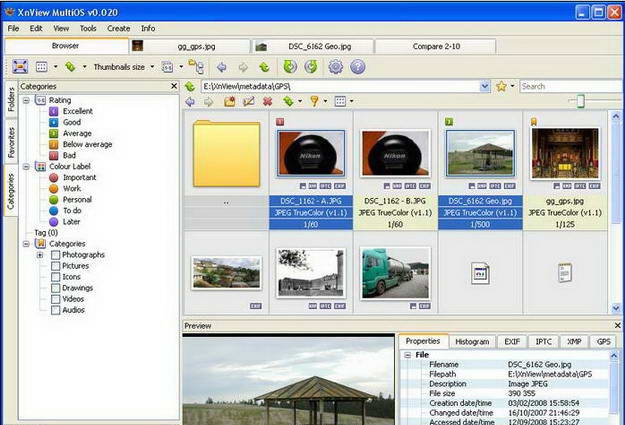The height and width of the screenshot is (425, 625).
Task: Switch to the Histogram properties tab
Action: (x=472, y=341)
